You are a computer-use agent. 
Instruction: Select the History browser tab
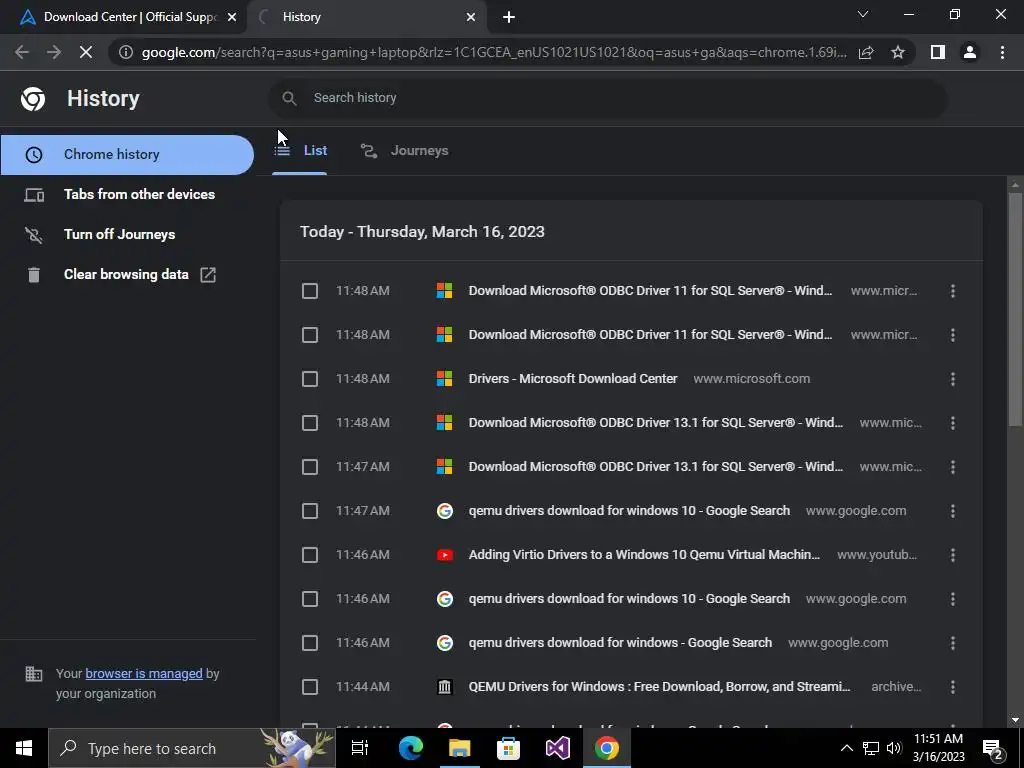coord(367,17)
